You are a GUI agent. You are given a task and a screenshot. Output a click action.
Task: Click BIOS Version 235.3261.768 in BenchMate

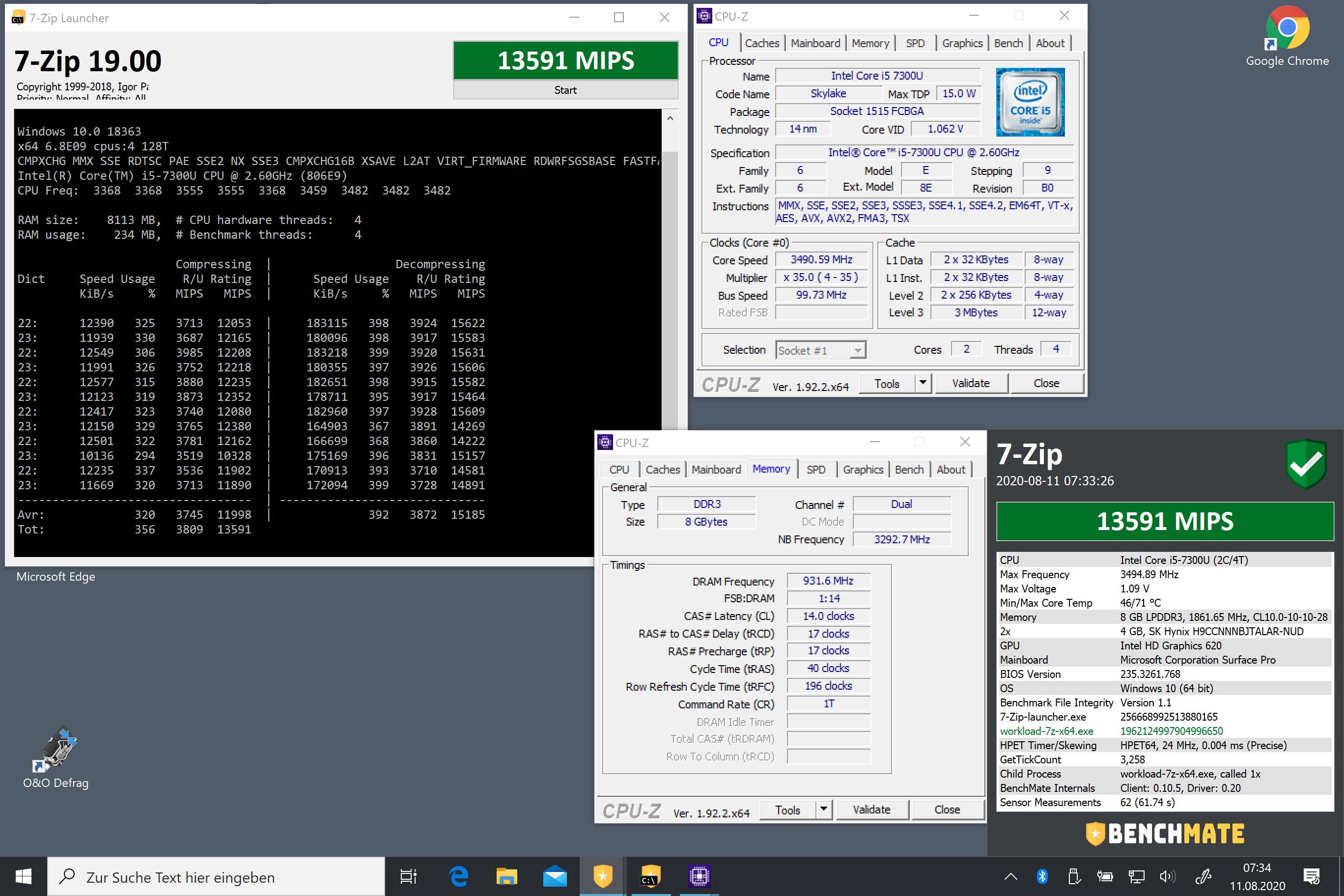tap(1149, 673)
